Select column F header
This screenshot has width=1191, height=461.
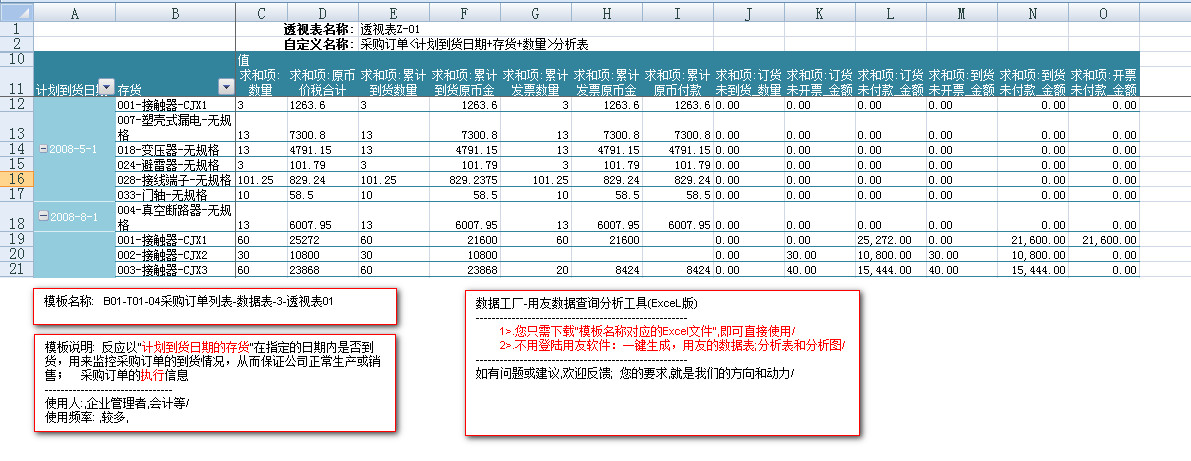coord(465,13)
